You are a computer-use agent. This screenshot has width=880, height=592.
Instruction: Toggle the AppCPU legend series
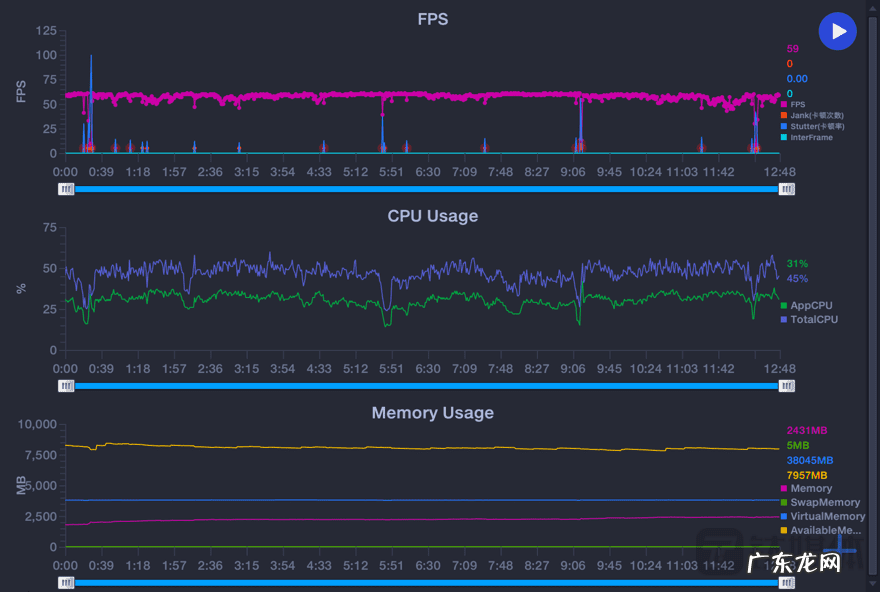tap(806, 305)
